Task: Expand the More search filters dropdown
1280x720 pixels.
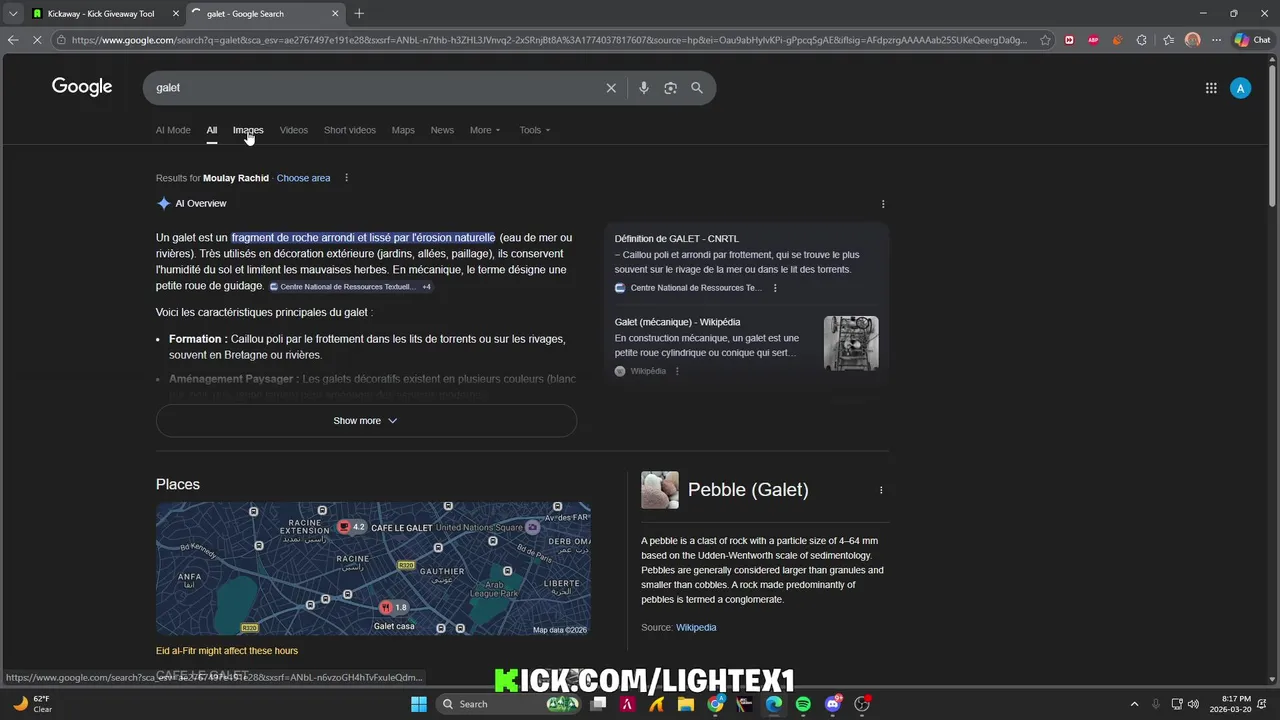Action: (485, 130)
